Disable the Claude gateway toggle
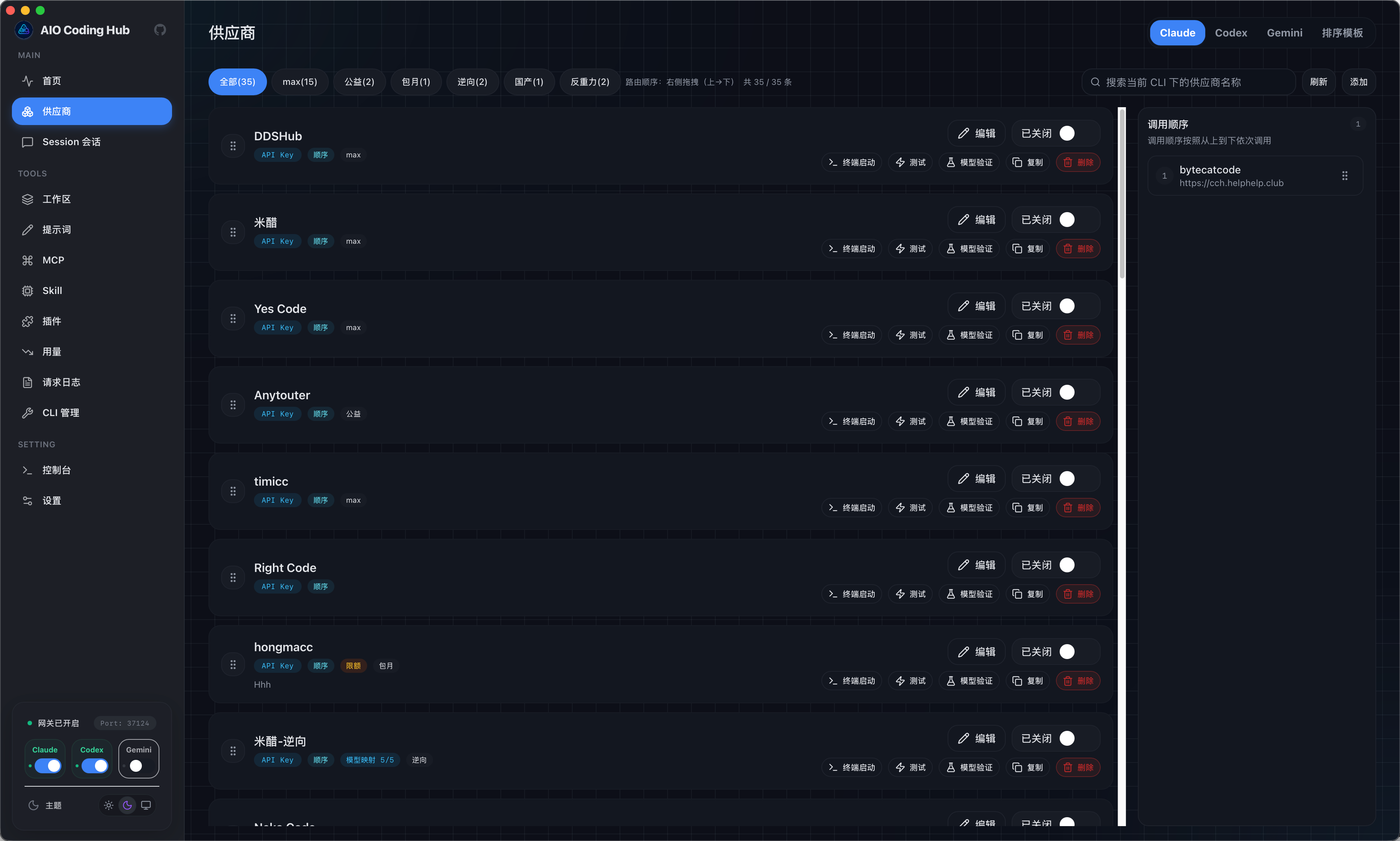Screen dimensions: 1400x841 click(x=48, y=766)
